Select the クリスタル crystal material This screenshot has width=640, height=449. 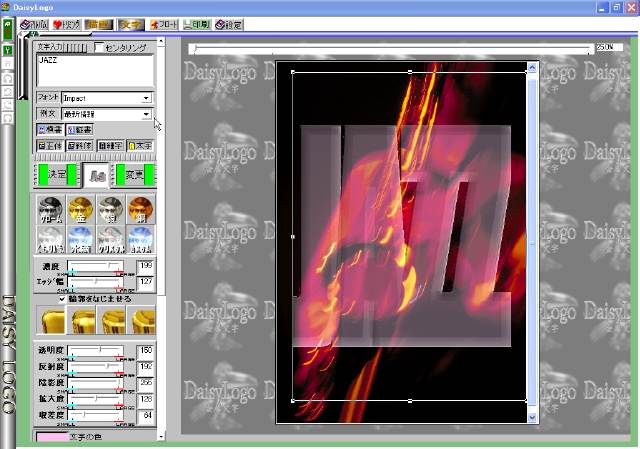(111, 240)
